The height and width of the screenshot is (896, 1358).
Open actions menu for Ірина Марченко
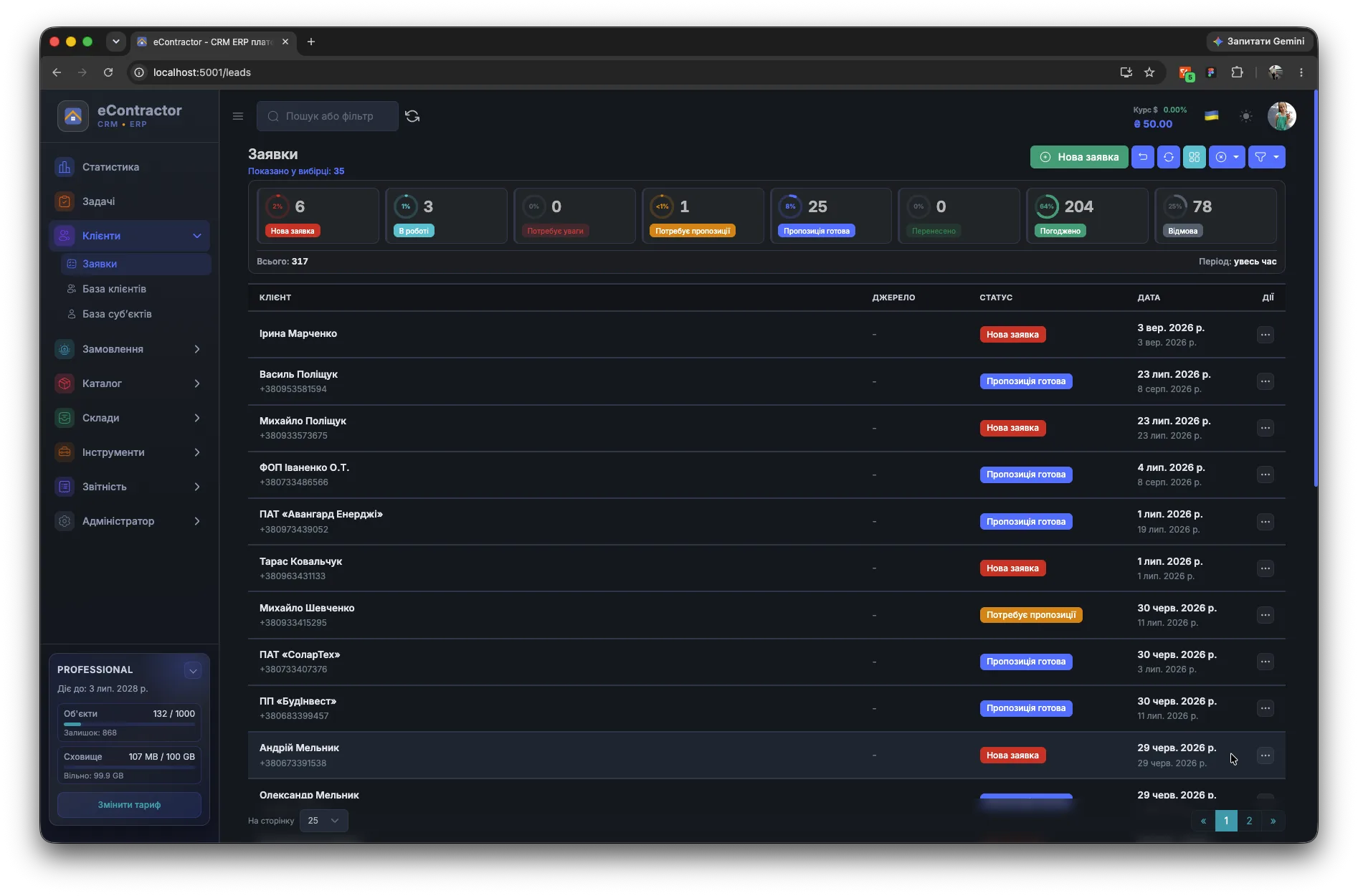point(1266,335)
